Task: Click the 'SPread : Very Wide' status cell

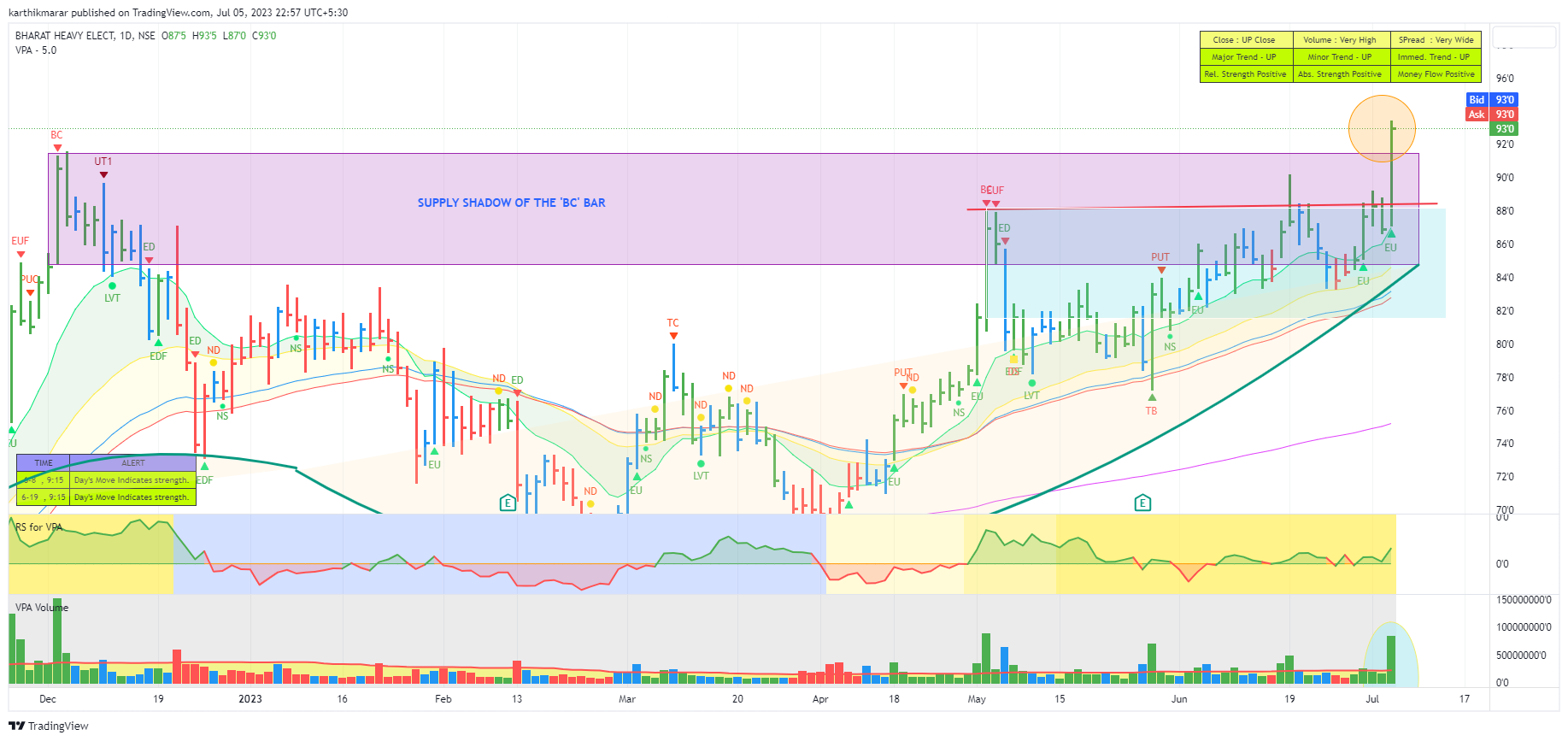Action: click(x=1435, y=40)
